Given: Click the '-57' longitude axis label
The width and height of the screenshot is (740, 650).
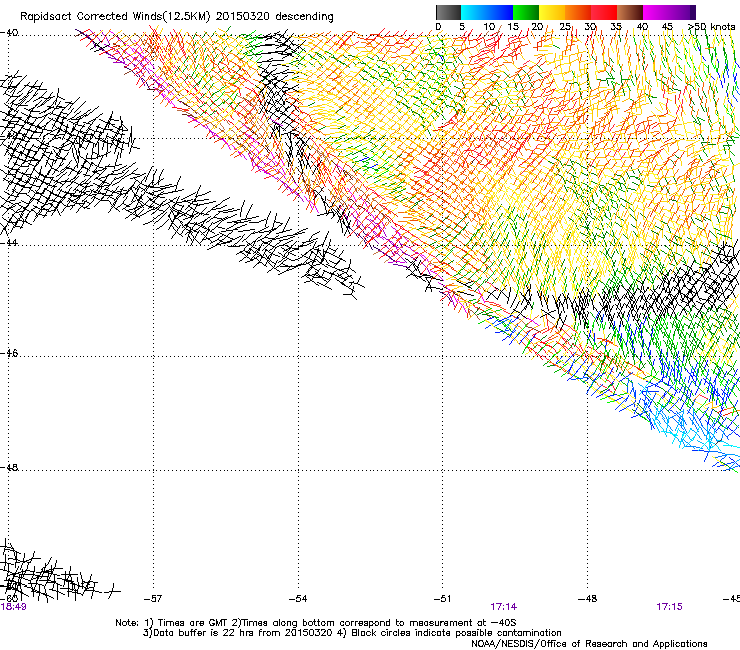Looking at the screenshot, I should tap(153, 599).
